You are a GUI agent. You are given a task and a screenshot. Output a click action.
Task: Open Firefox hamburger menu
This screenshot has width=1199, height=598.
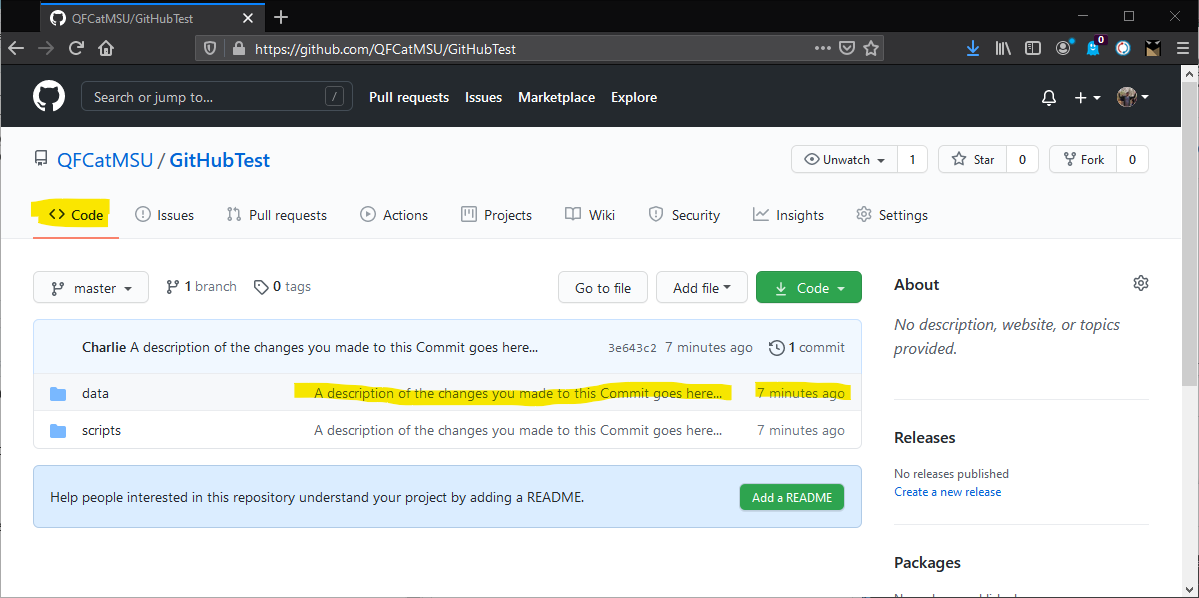1183,48
